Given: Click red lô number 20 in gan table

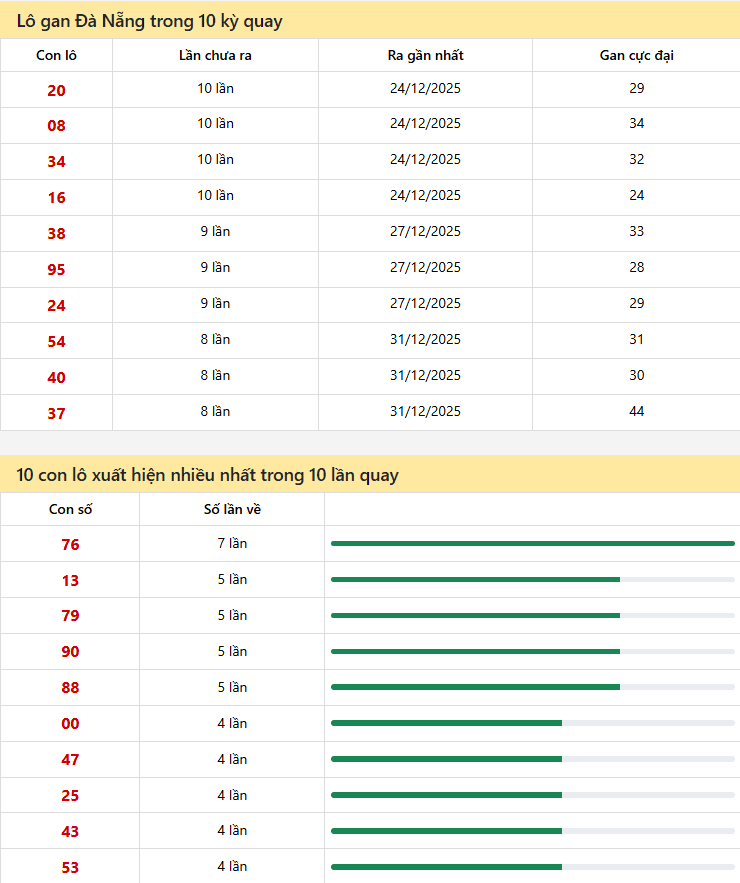Looking at the screenshot, I should (56, 90).
